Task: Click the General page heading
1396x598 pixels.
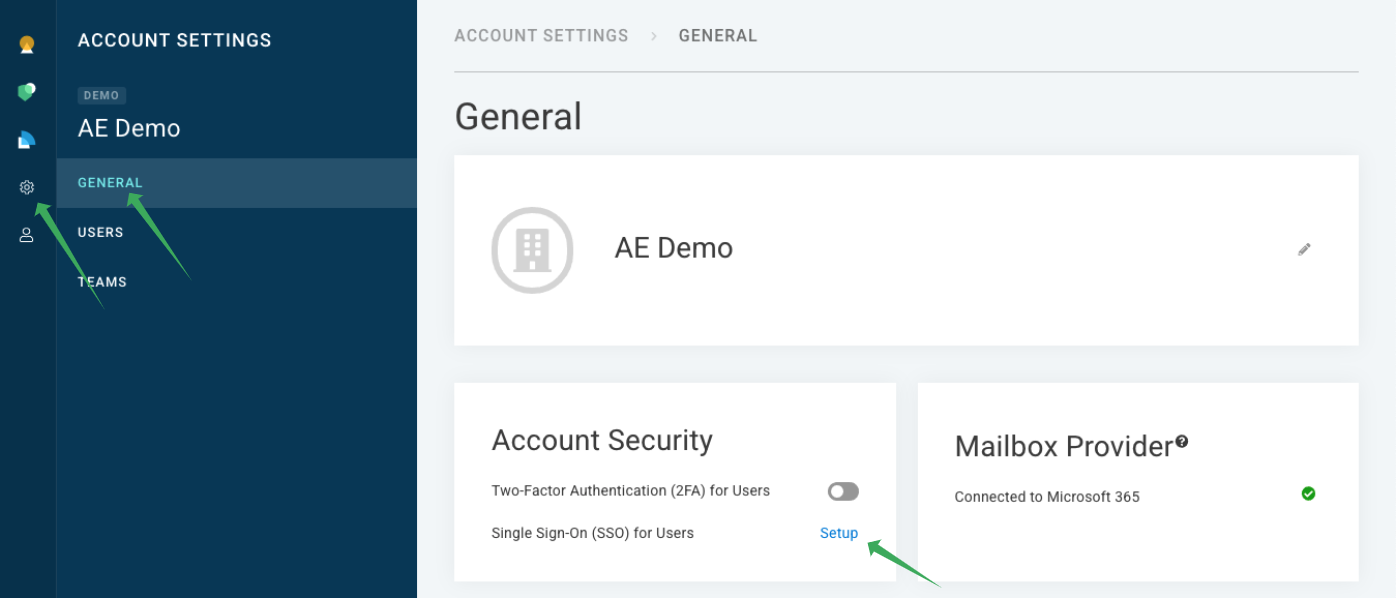Action: (x=518, y=117)
